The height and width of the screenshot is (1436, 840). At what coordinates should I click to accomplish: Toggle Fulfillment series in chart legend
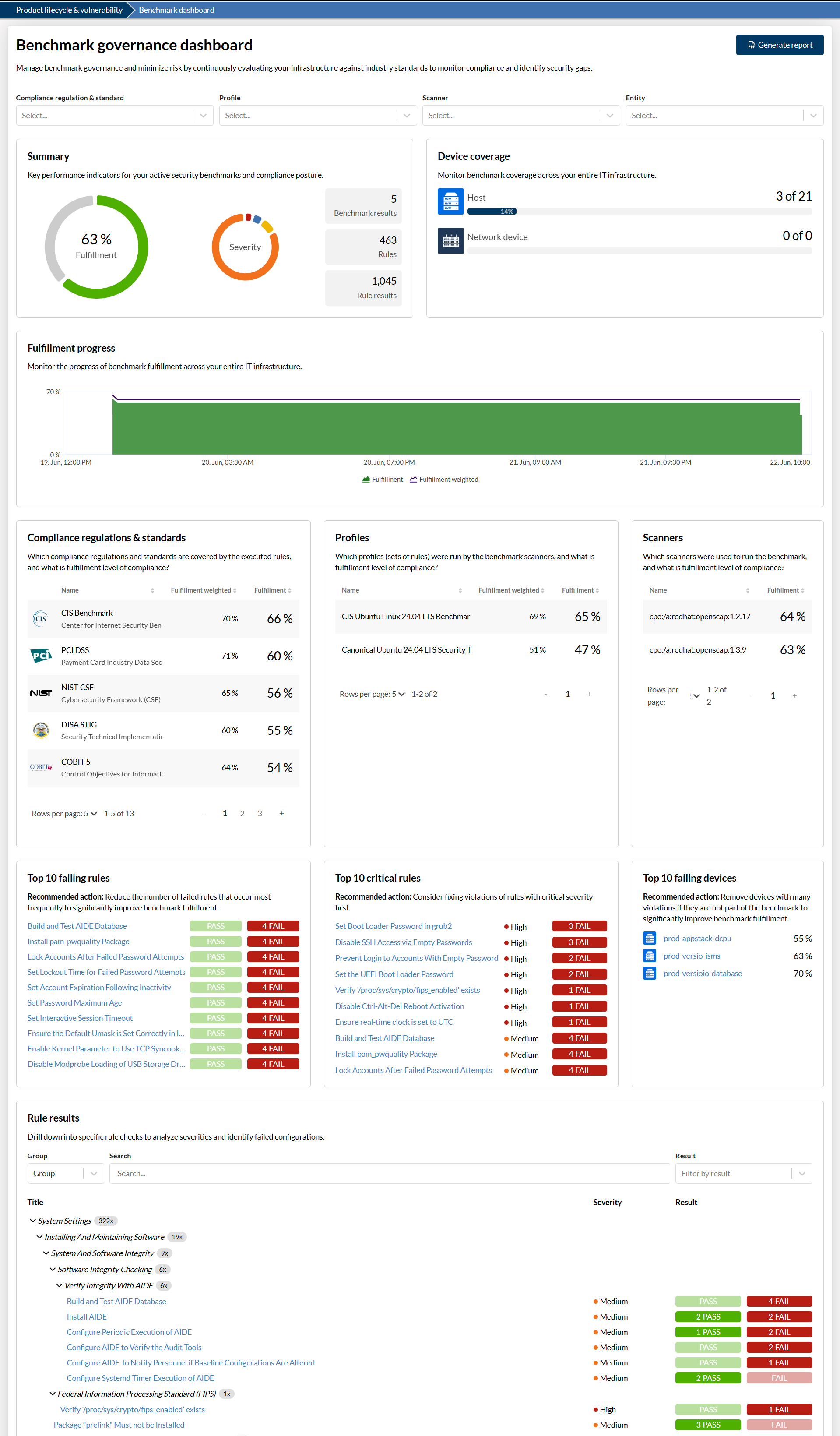point(382,479)
